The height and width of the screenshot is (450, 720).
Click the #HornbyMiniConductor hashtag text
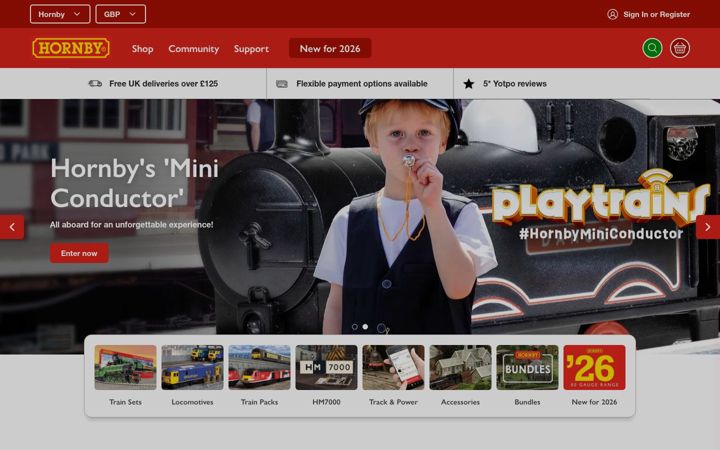(601, 234)
